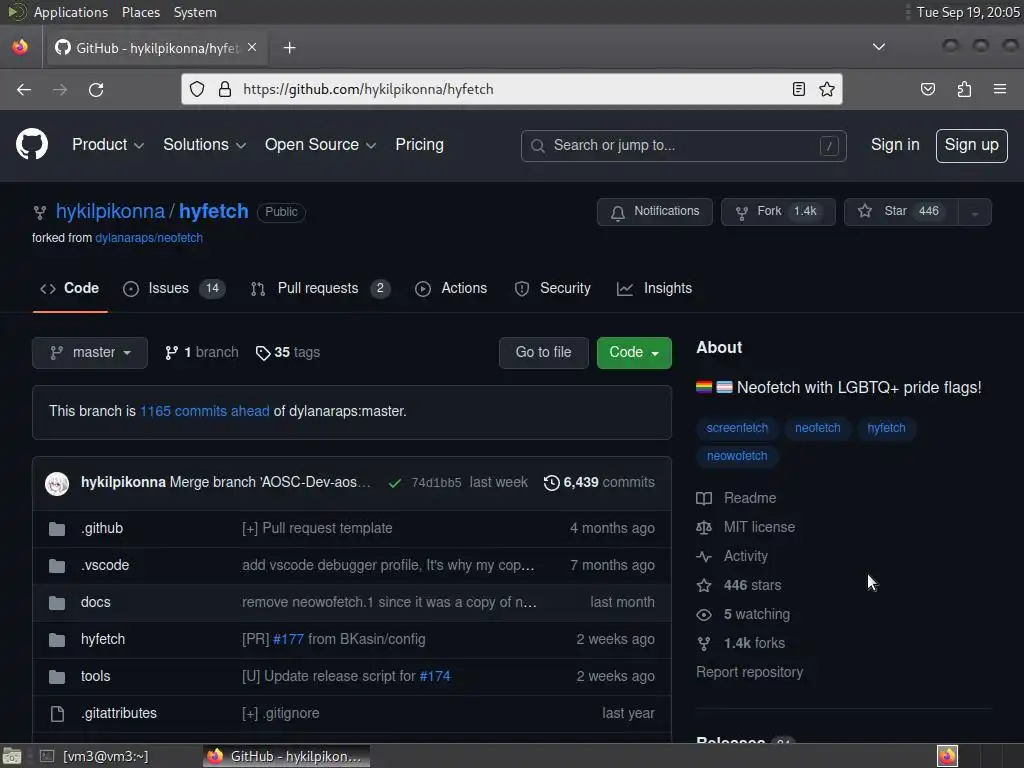The image size is (1024, 768).
Task: Open the 5 watching link
Action: point(743,615)
